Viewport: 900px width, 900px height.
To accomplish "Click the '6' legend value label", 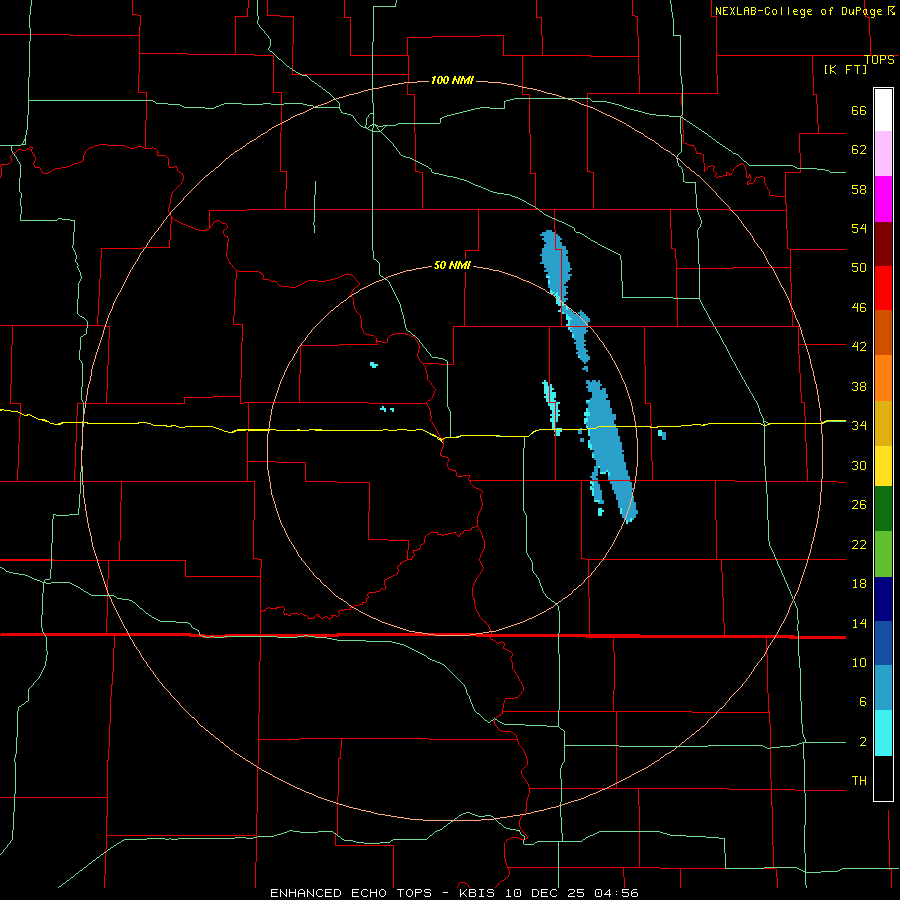I will point(862,702).
